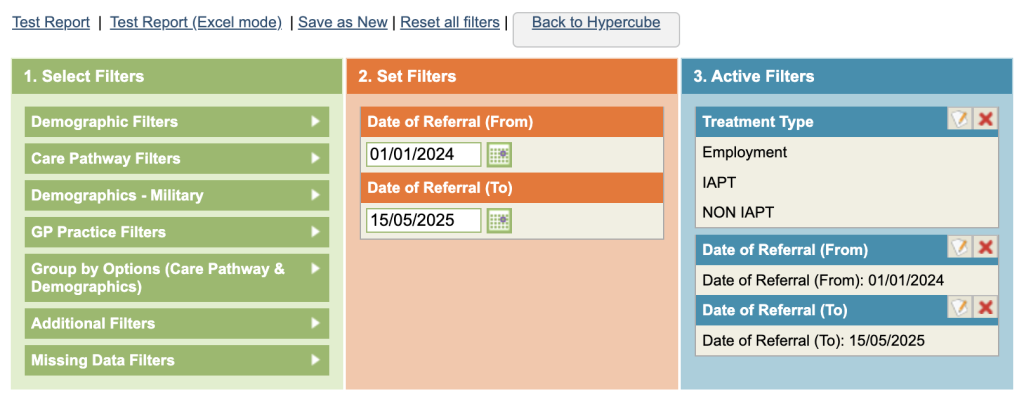Viewport: 1024px width, 406px height.
Task: Expand the Demographic Filters section
Action: [x=176, y=122]
